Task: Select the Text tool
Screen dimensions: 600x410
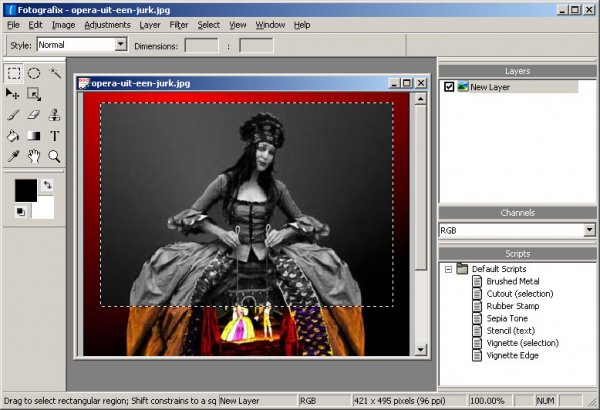Action: click(x=55, y=136)
